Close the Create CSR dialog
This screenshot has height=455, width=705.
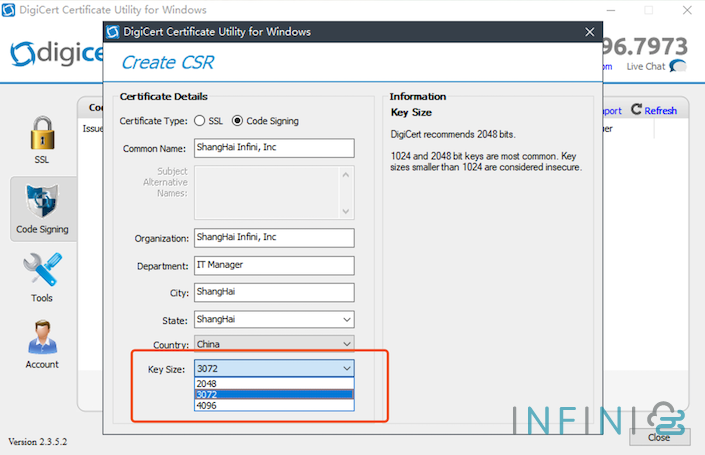(590, 32)
